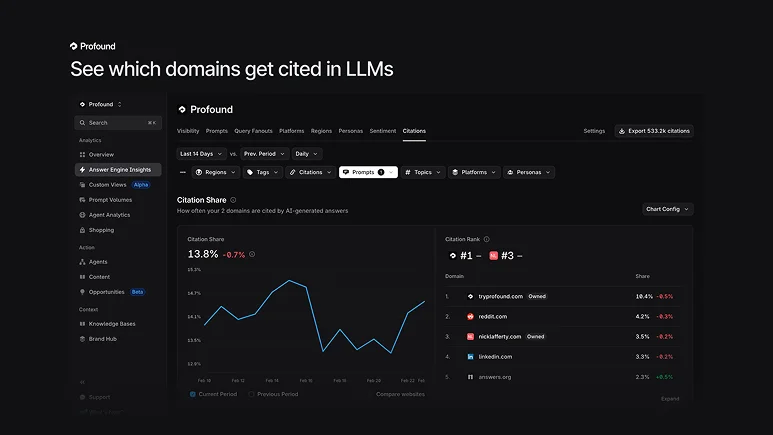Open the Last 14 Days dropdown
Image resolution: width=773 pixels, height=435 pixels.
point(201,154)
